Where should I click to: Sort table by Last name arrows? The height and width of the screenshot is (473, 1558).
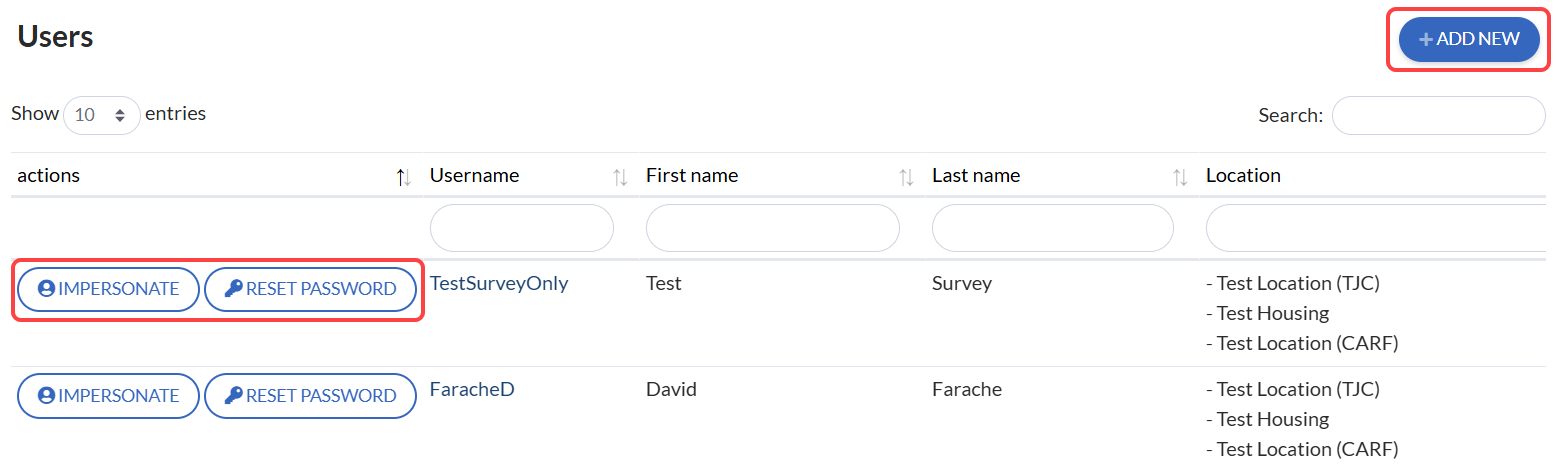(x=1180, y=177)
